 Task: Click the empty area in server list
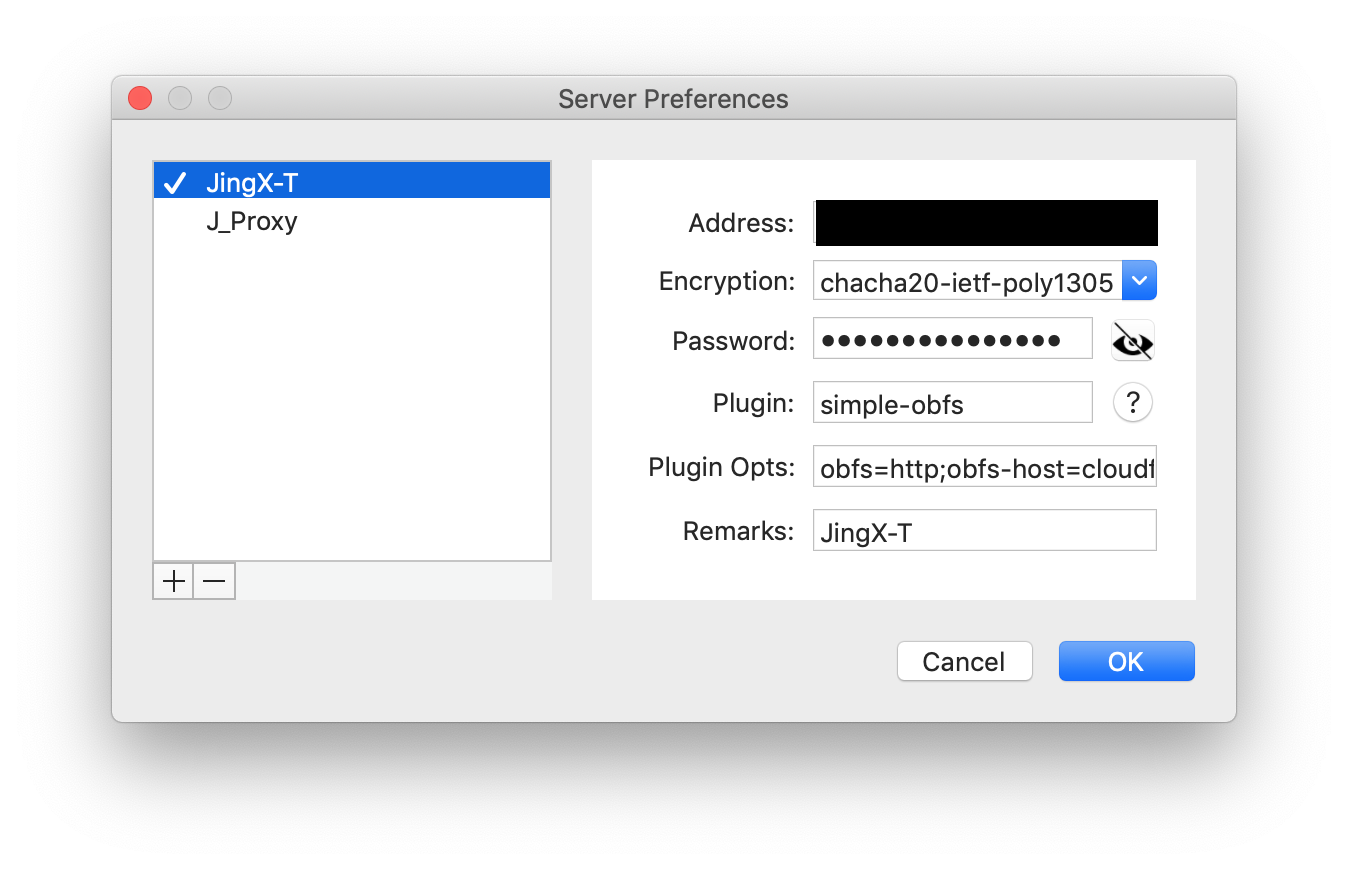[x=352, y=400]
